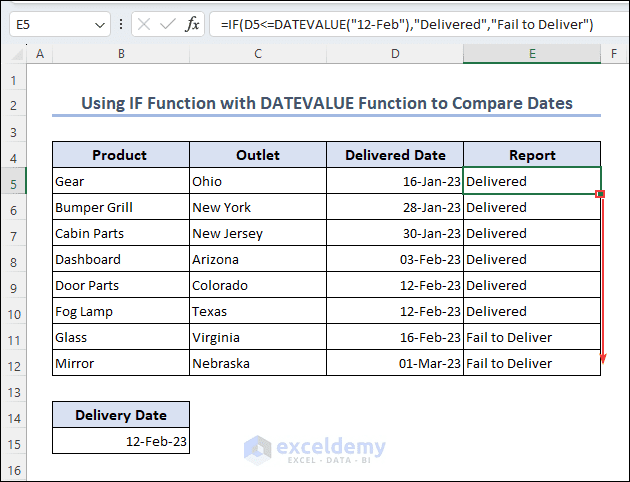
Task: Select the Gear product cell
Action: 121,181
